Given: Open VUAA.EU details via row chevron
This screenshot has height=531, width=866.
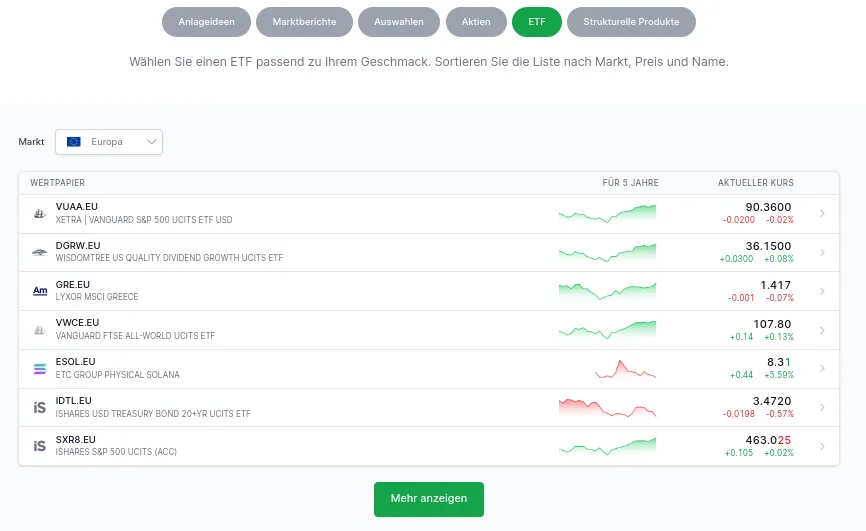Looking at the screenshot, I should pos(822,213).
